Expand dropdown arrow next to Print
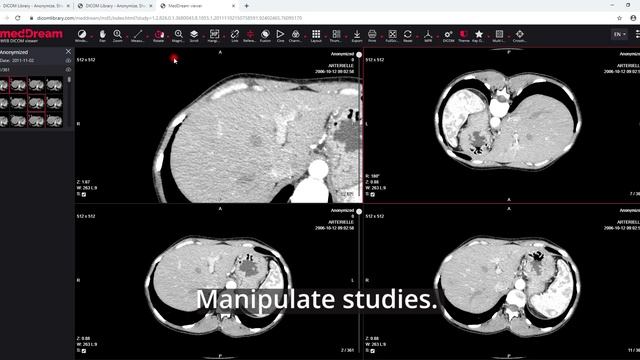Image resolution: width=640 pixels, height=360 pixels. (x=382, y=36)
